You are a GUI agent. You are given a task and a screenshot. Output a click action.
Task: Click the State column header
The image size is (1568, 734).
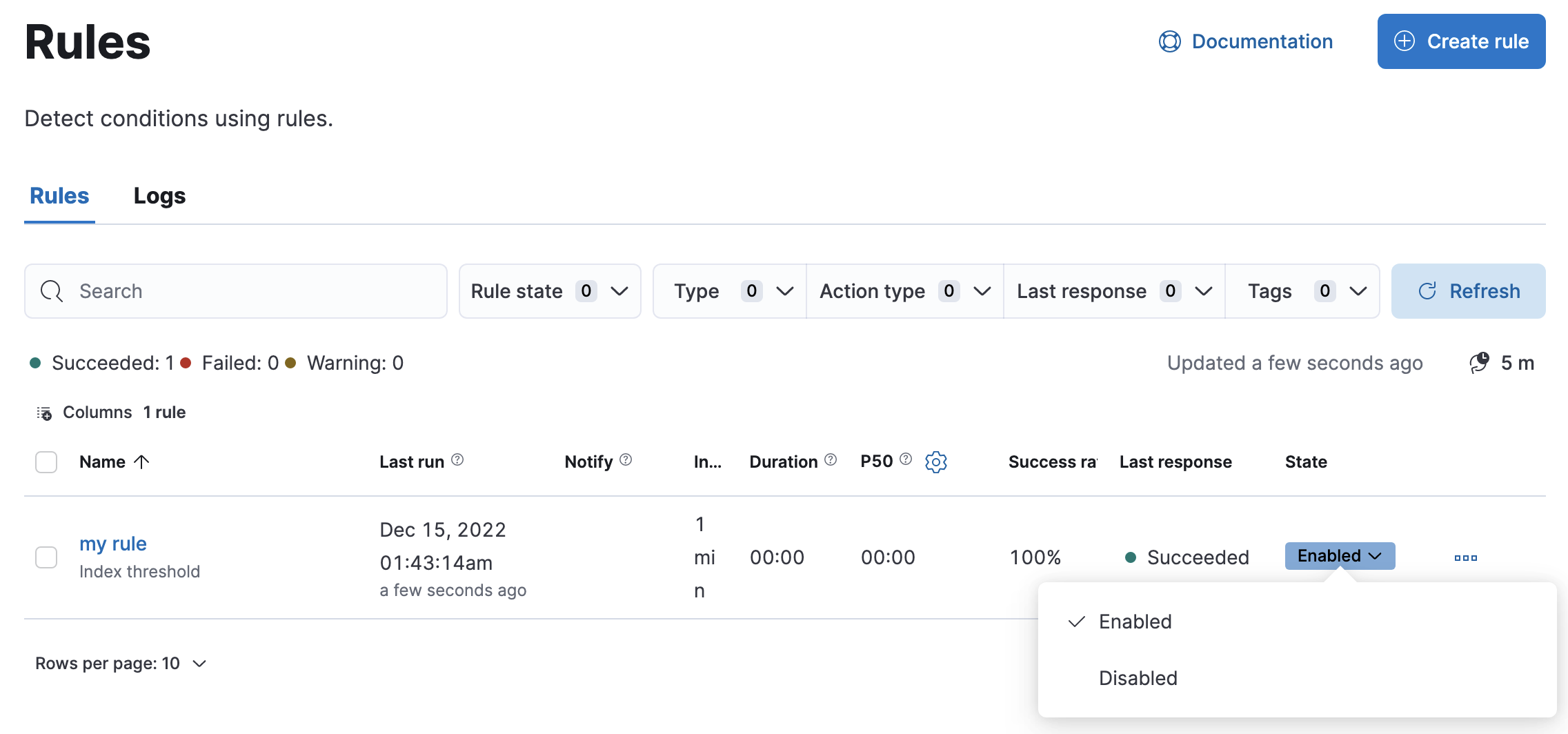(1306, 462)
